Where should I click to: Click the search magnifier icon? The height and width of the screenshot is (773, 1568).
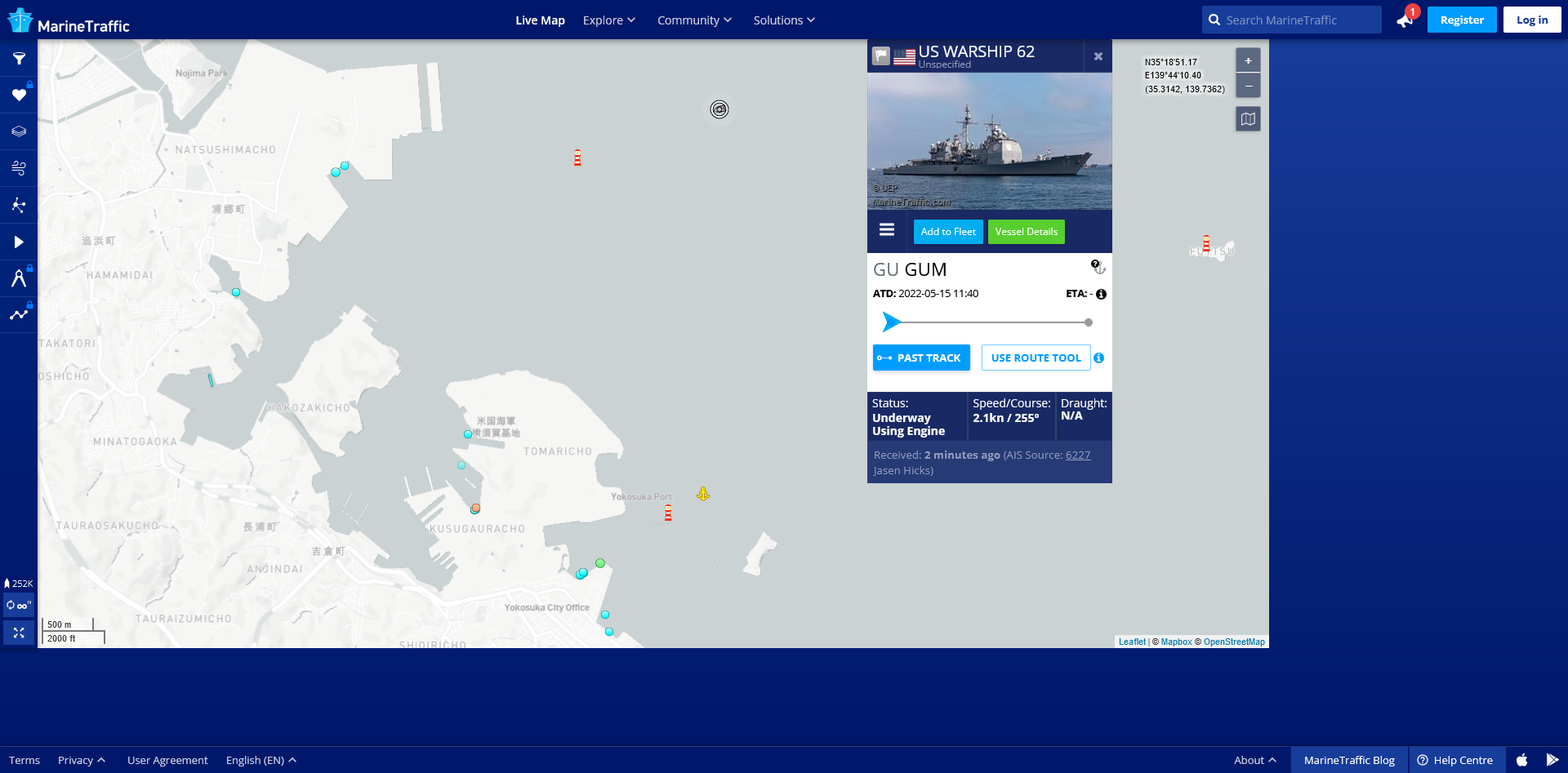point(1214,20)
